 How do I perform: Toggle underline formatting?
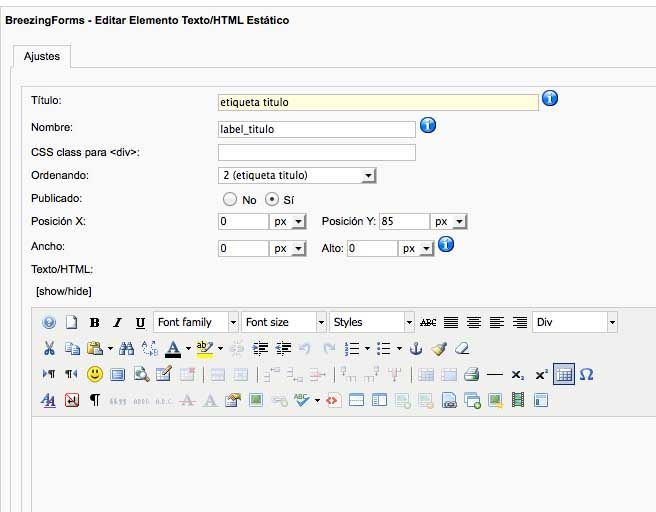point(140,323)
